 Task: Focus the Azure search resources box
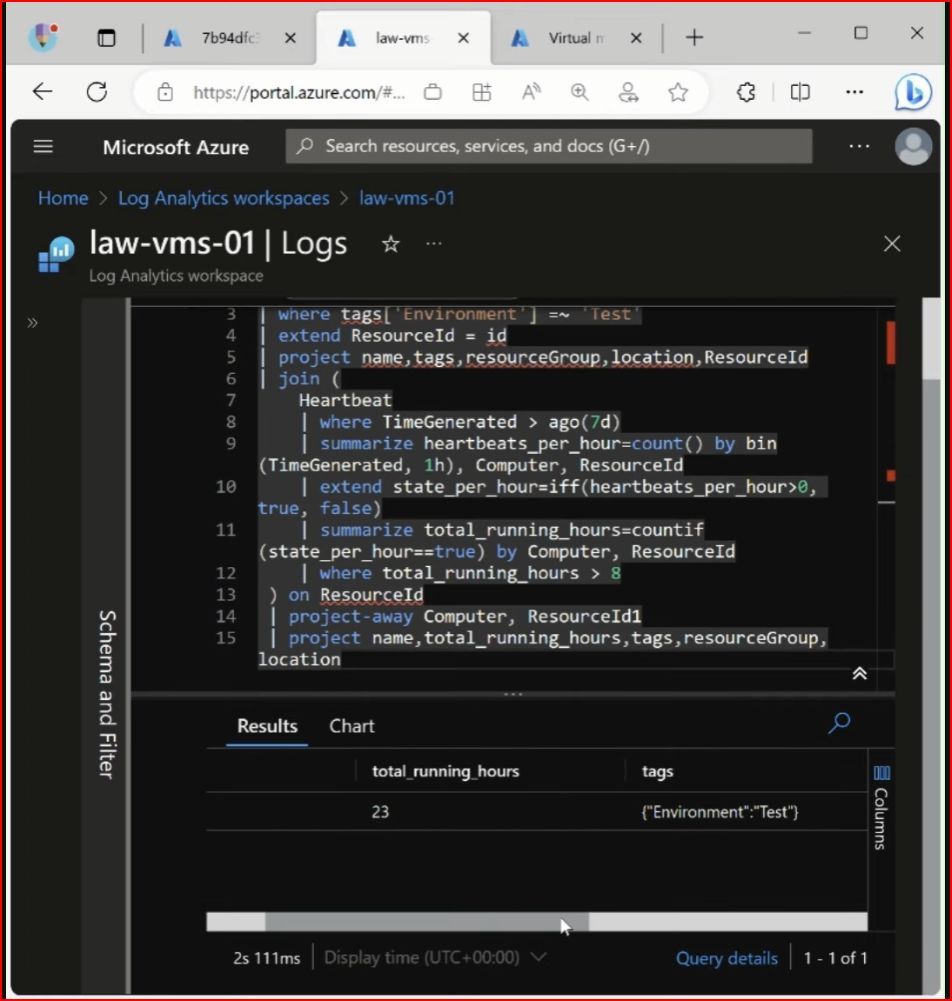click(549, 146)
